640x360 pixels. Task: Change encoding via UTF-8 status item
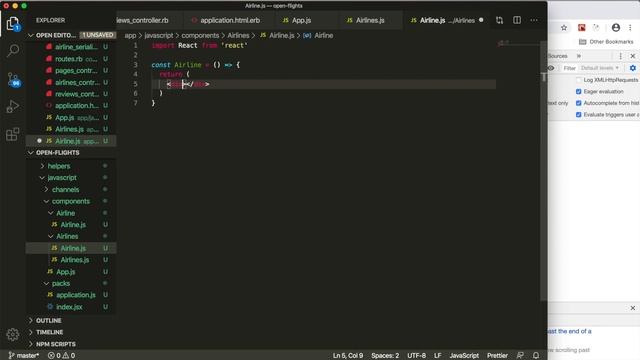coord(416,356)
